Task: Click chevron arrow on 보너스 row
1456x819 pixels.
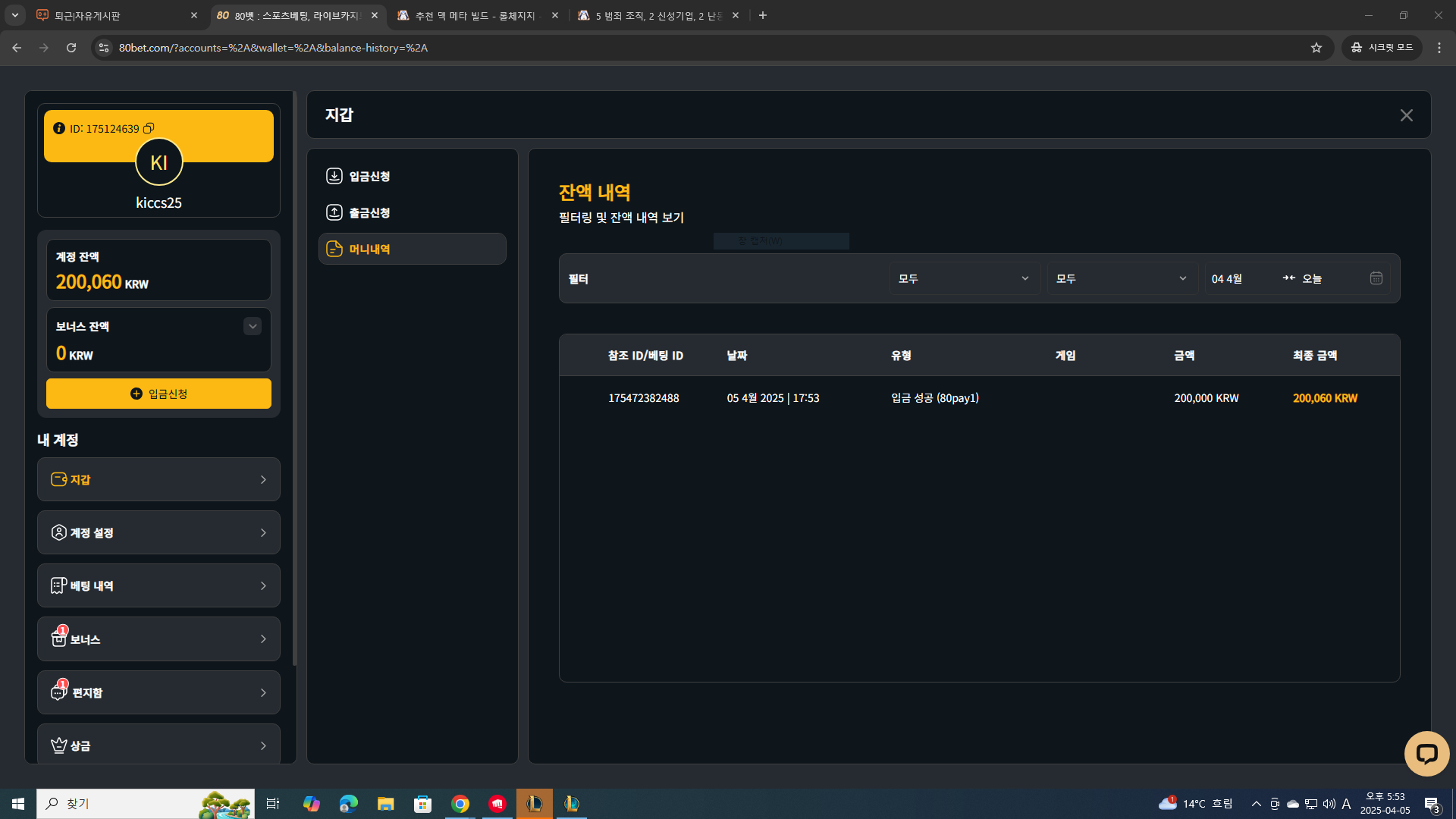Action: tap(263, 639)
